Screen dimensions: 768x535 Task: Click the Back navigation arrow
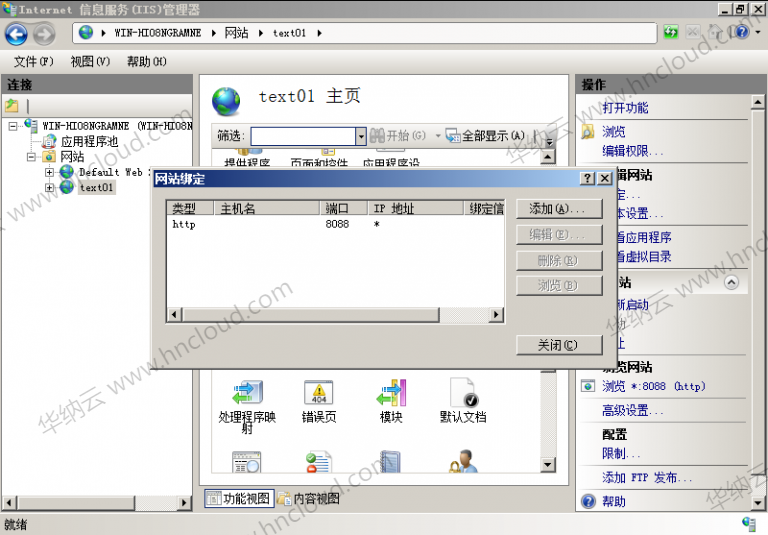(16, 34)
